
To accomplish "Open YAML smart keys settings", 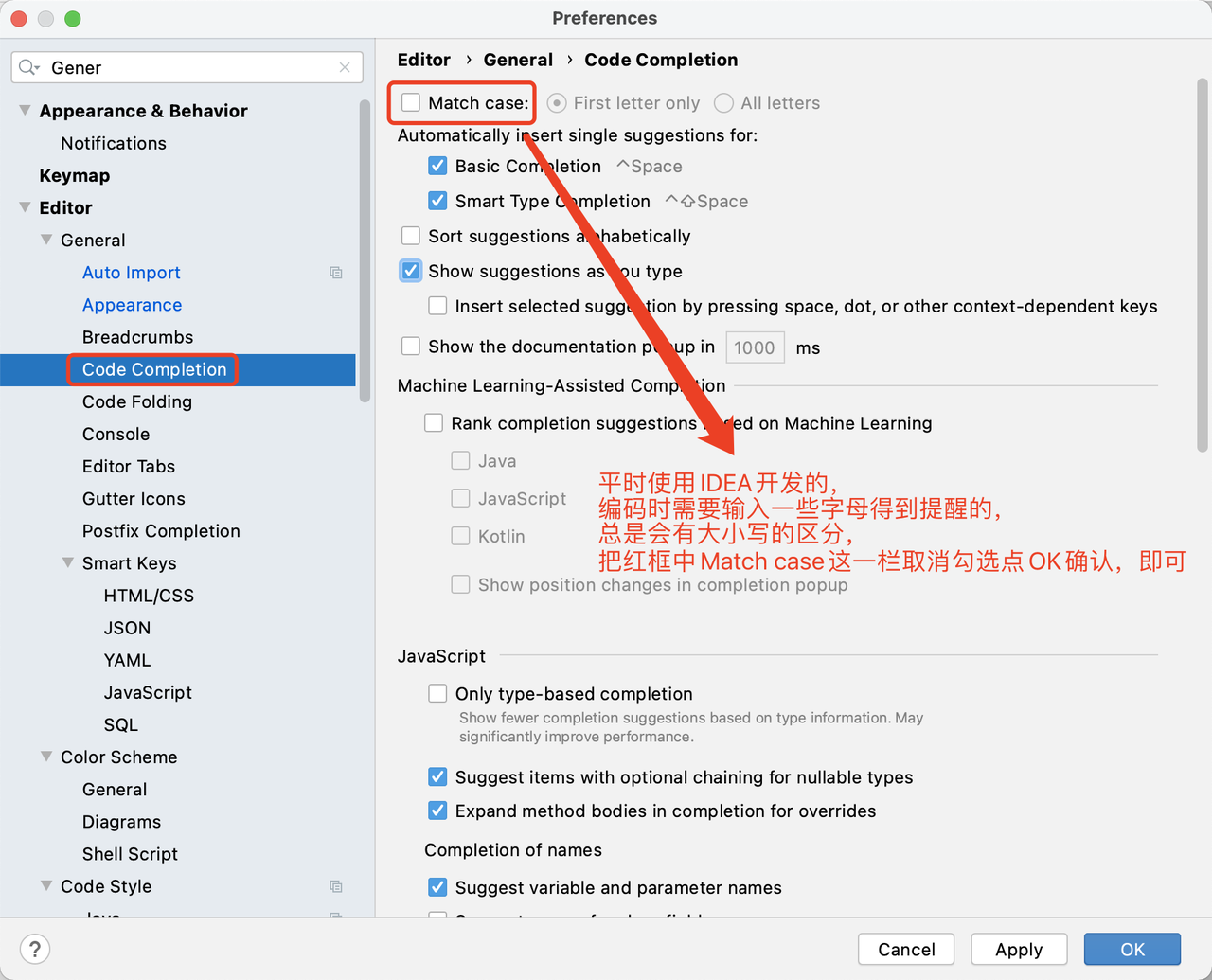I will pyautogui.click(x=128, y=660).
